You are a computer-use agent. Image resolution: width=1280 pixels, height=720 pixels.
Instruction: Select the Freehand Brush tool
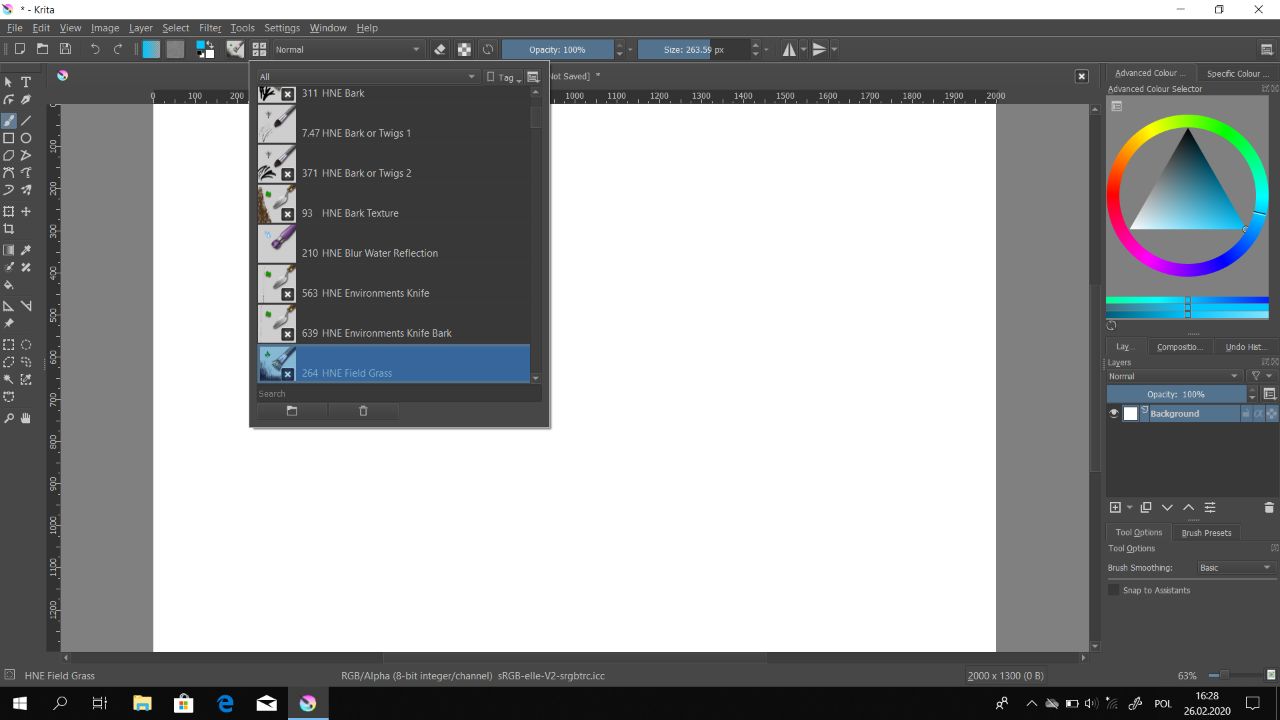(x=9, y=120)
